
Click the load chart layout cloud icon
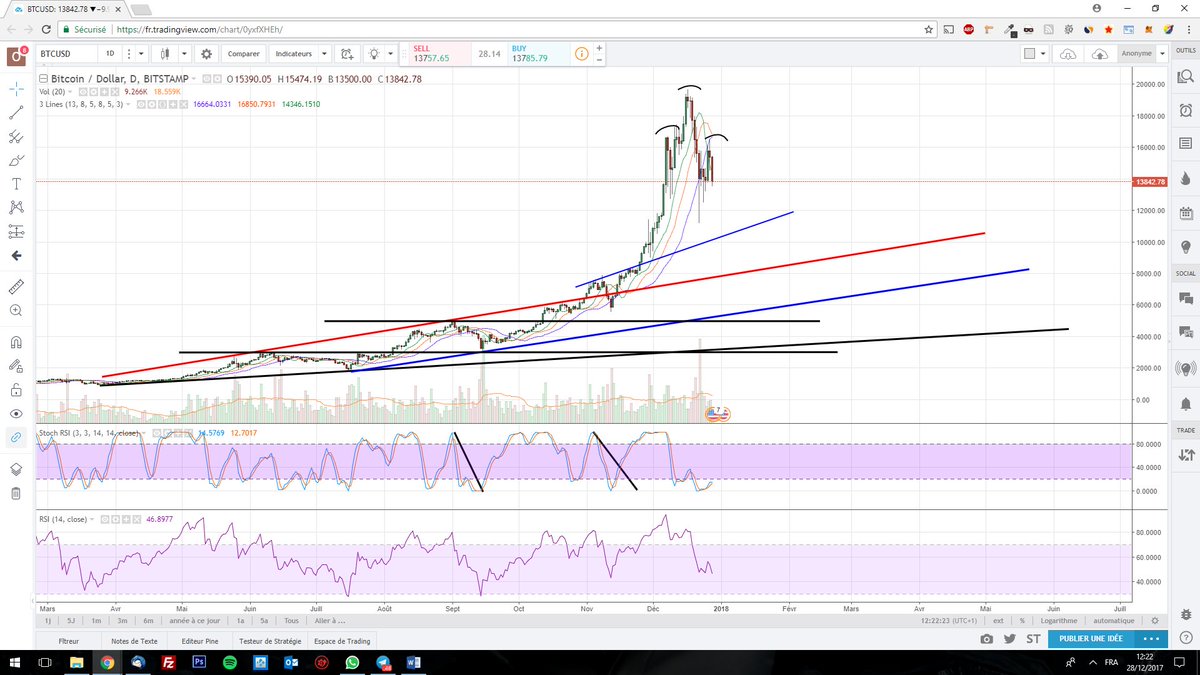tap(1067, 54)
